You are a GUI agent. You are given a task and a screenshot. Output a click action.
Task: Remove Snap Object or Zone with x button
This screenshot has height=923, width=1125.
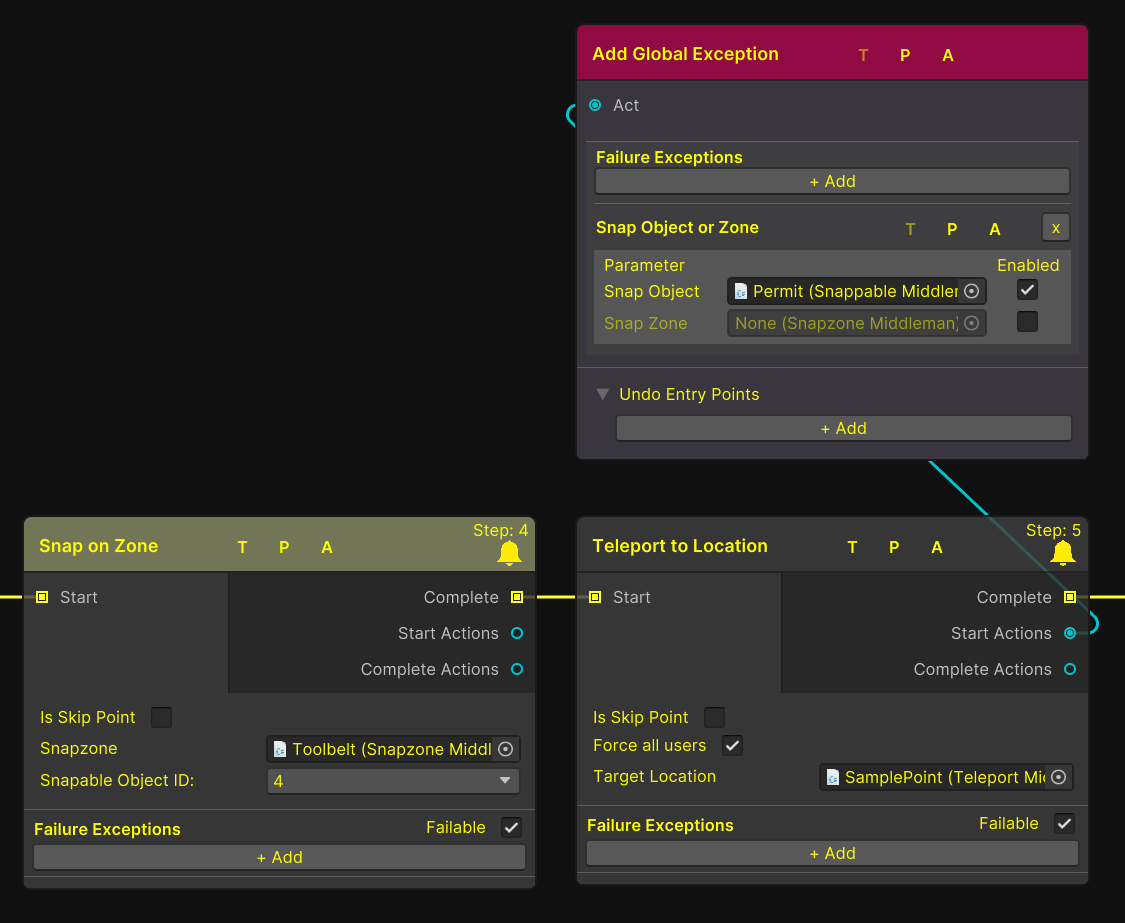point(1055,228)
